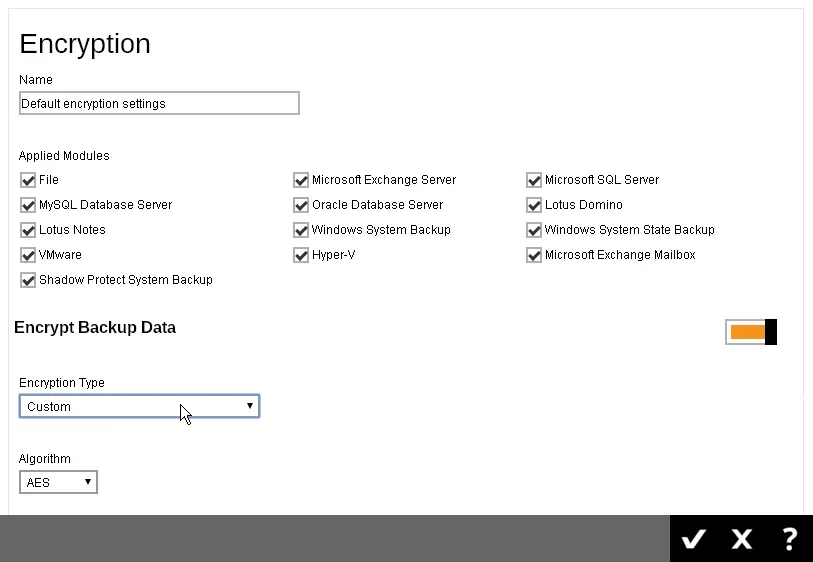Cancel changes with the X icon

tap(741, 539)
